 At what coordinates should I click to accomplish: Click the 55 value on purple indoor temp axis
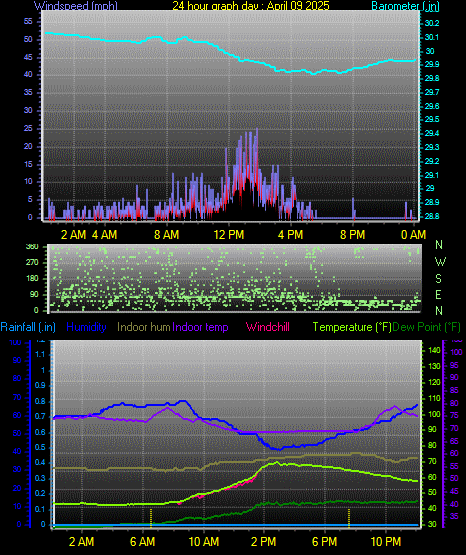[454, 466]
